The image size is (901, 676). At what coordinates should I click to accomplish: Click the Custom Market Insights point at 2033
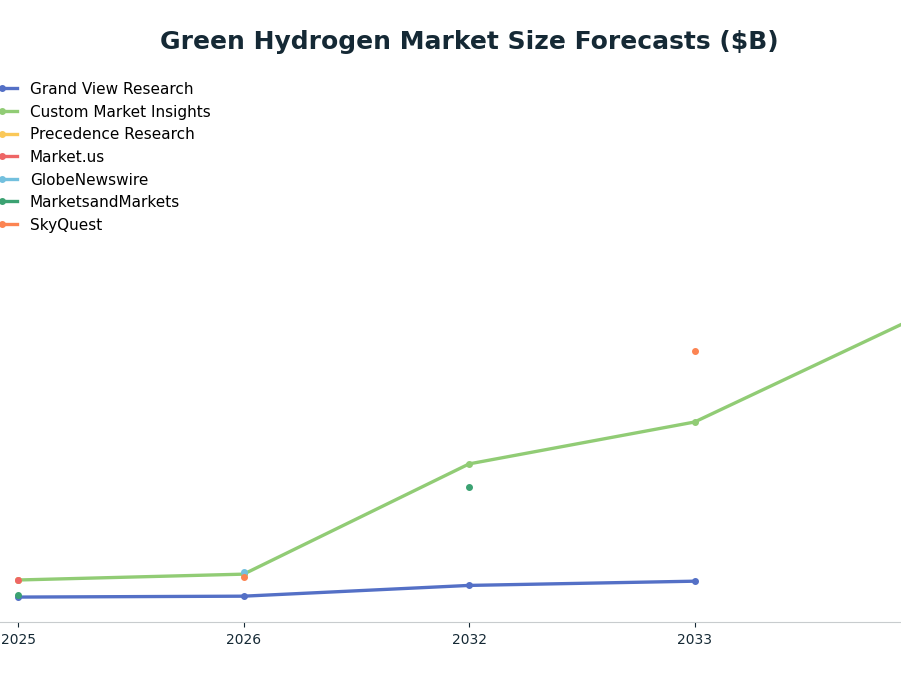[695, 422]
